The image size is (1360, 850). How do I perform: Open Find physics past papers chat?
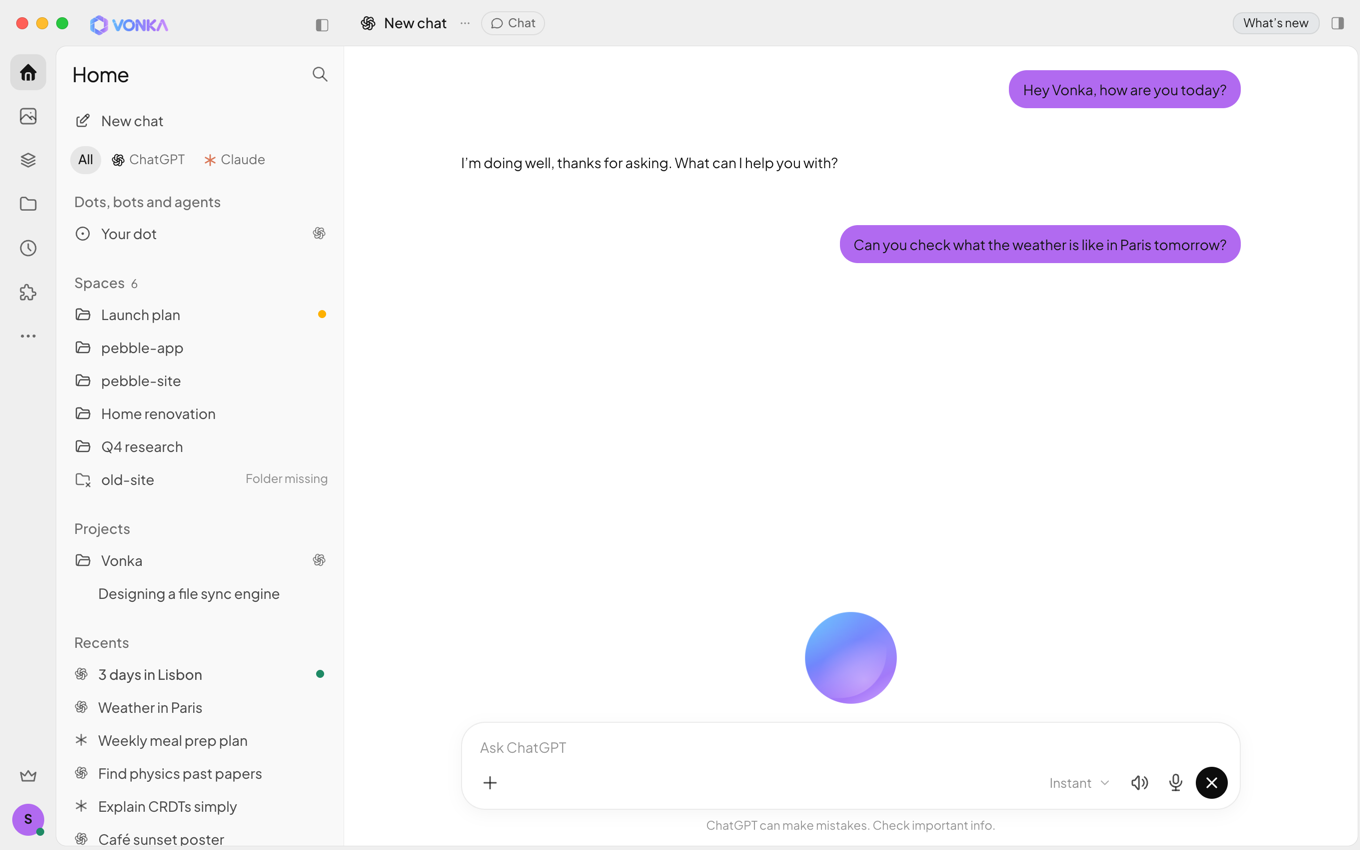point(200,774)
